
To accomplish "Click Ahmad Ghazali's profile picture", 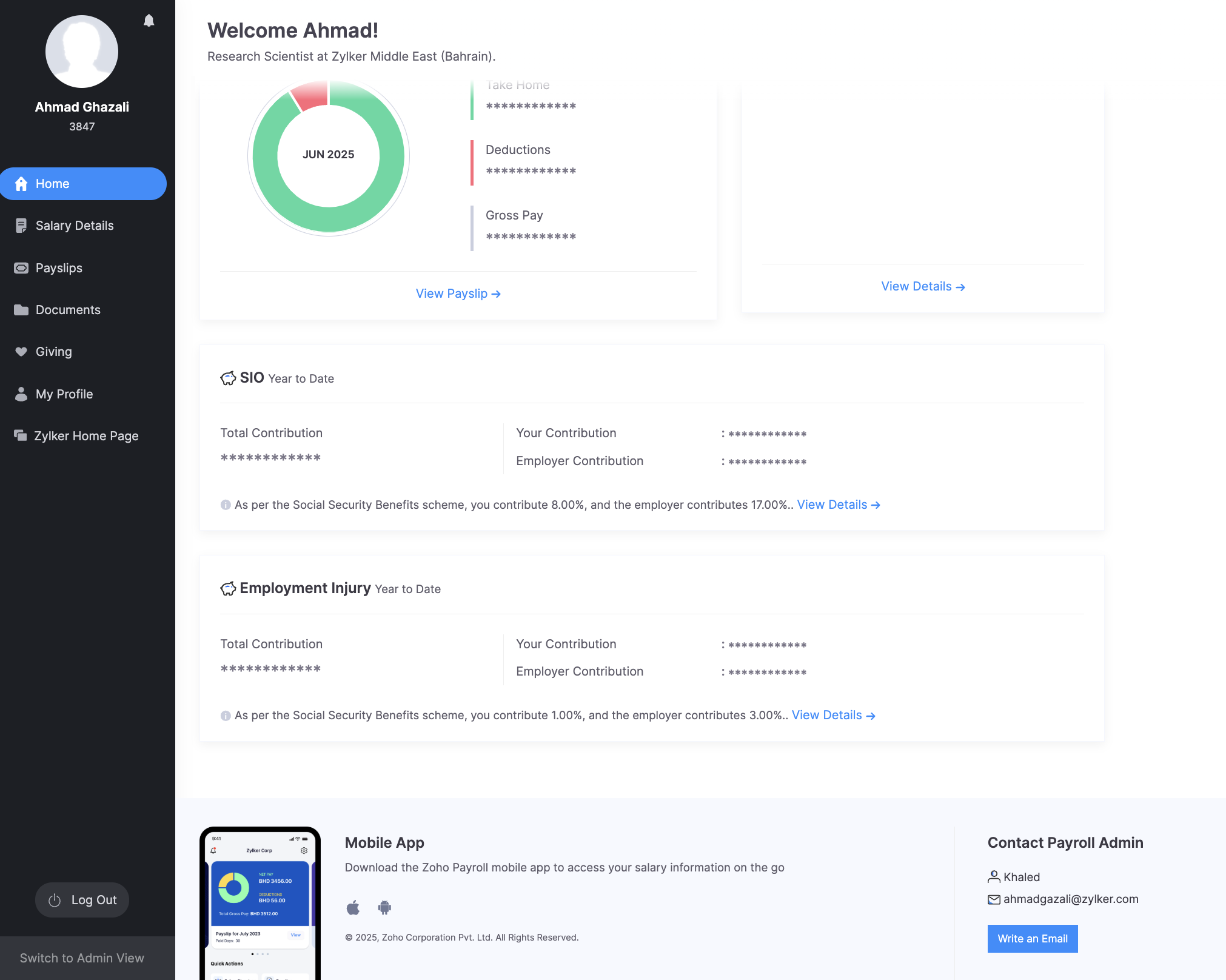I will pyautogui.click(x=81, y=51).
